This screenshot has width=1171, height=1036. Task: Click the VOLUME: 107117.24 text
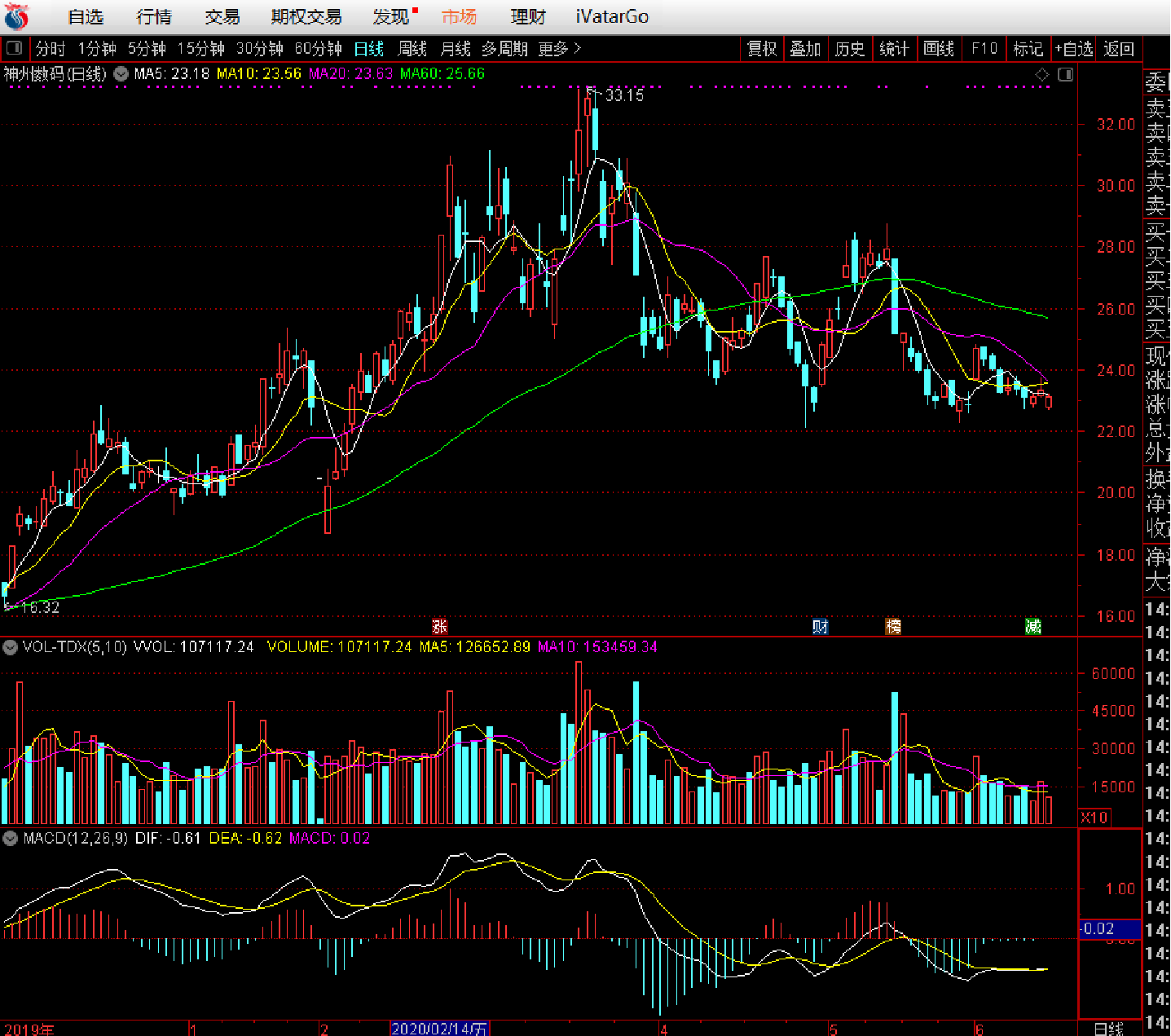pos(339,647)
